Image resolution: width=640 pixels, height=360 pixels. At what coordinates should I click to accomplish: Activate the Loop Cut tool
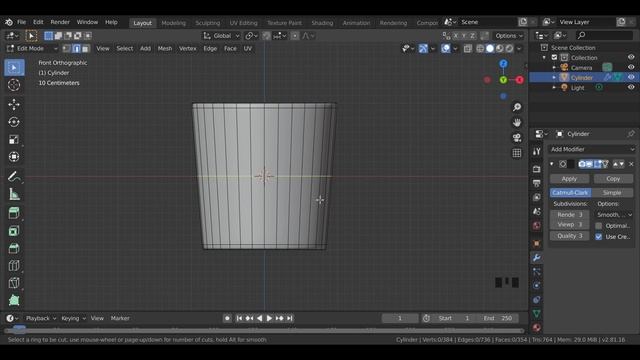coord(14,266)
